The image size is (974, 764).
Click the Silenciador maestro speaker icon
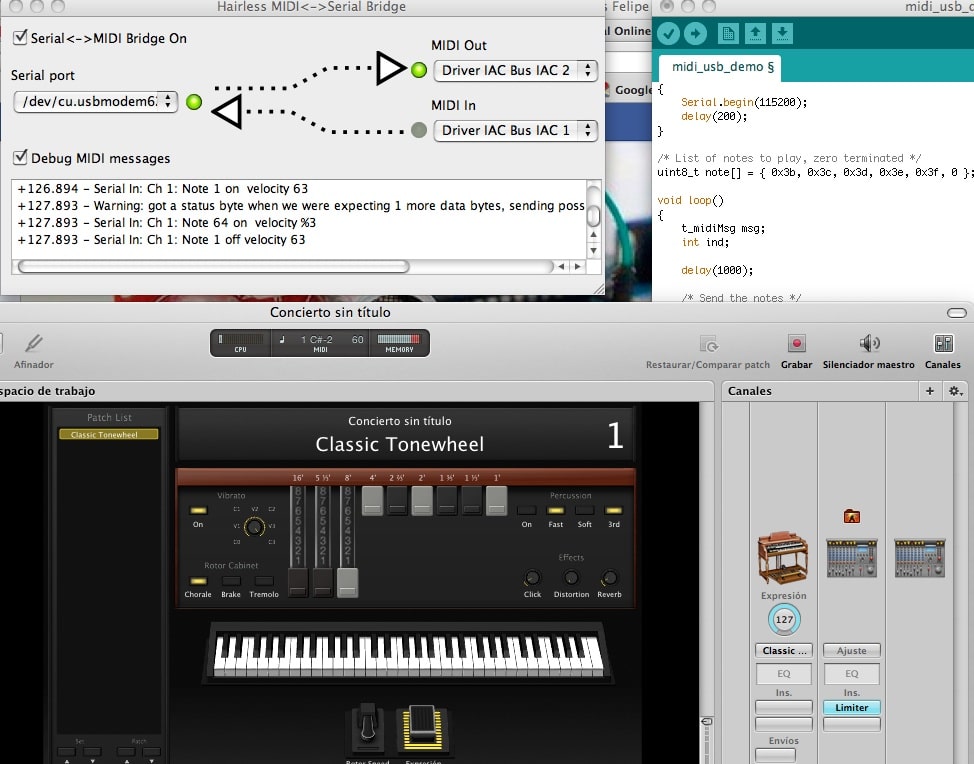coord(869,344)
